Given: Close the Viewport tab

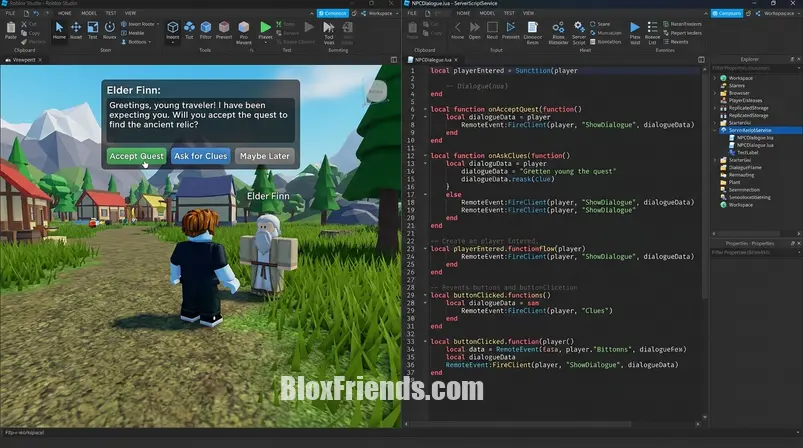Looking at the screenshot, I should [x=40, y=60].
